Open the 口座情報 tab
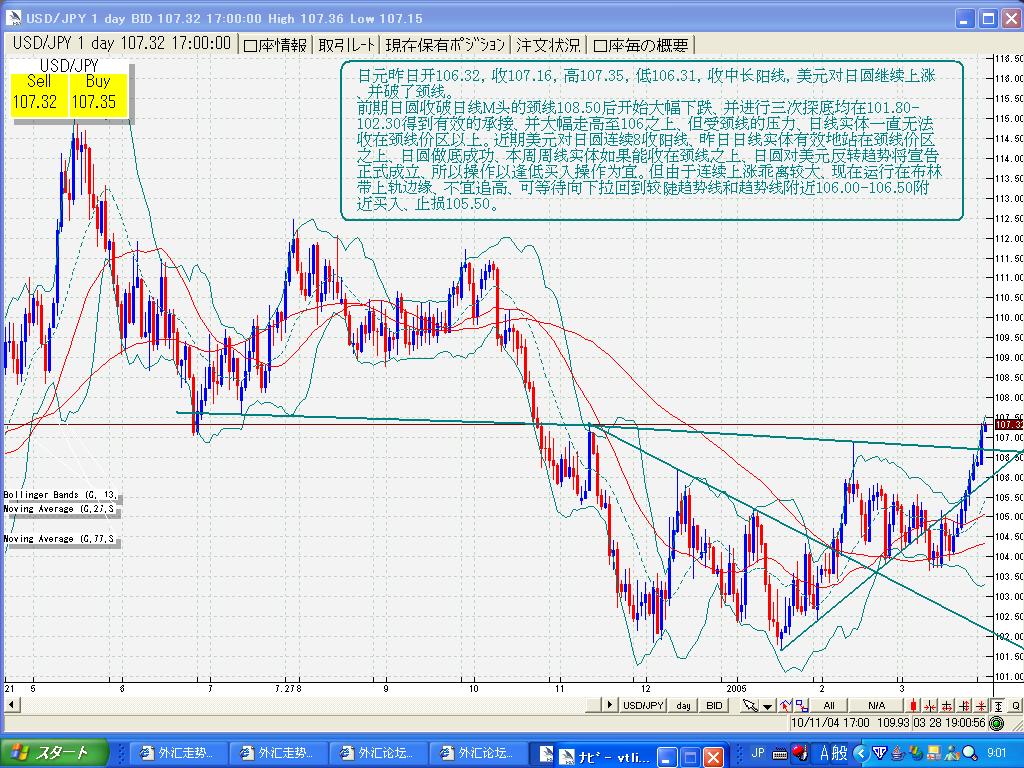Image resolution: width=1024 pixels, height=768 pixels. (x=276, y=45)
